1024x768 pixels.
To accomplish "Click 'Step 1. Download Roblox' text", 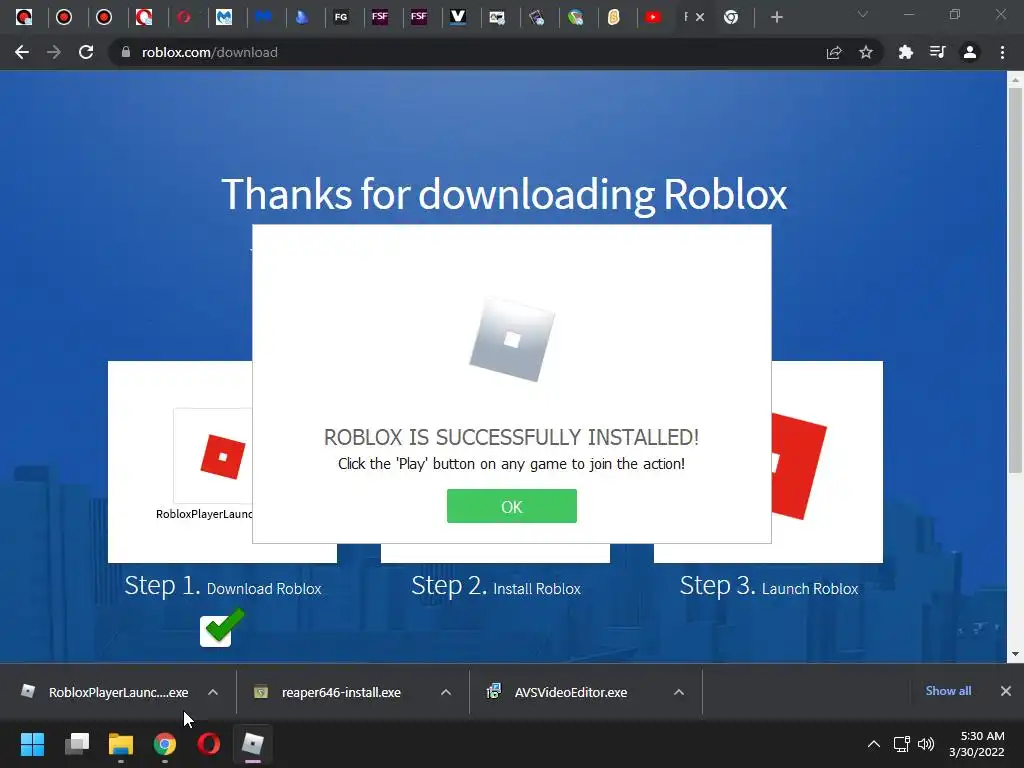I will point(223,586).
